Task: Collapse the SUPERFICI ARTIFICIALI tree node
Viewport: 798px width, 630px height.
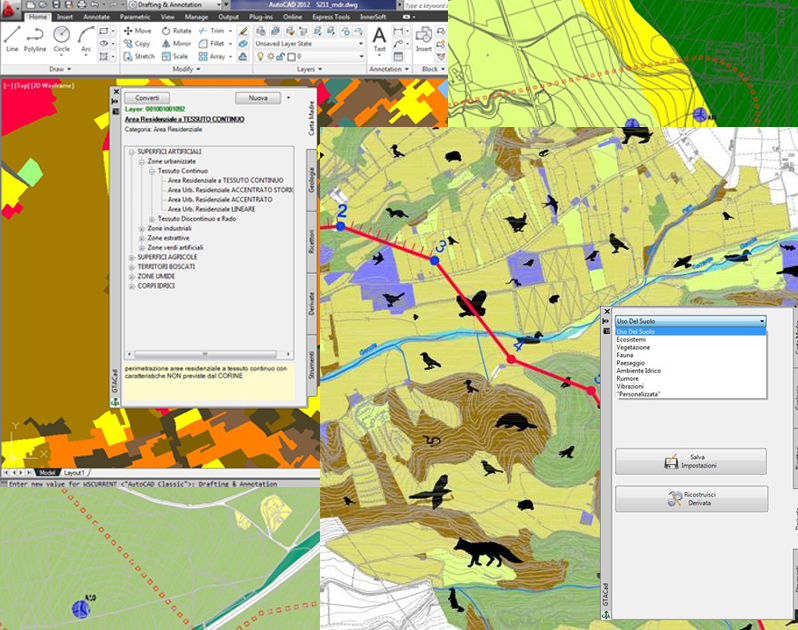Action: pyautogui.click(x=132, y=152)
